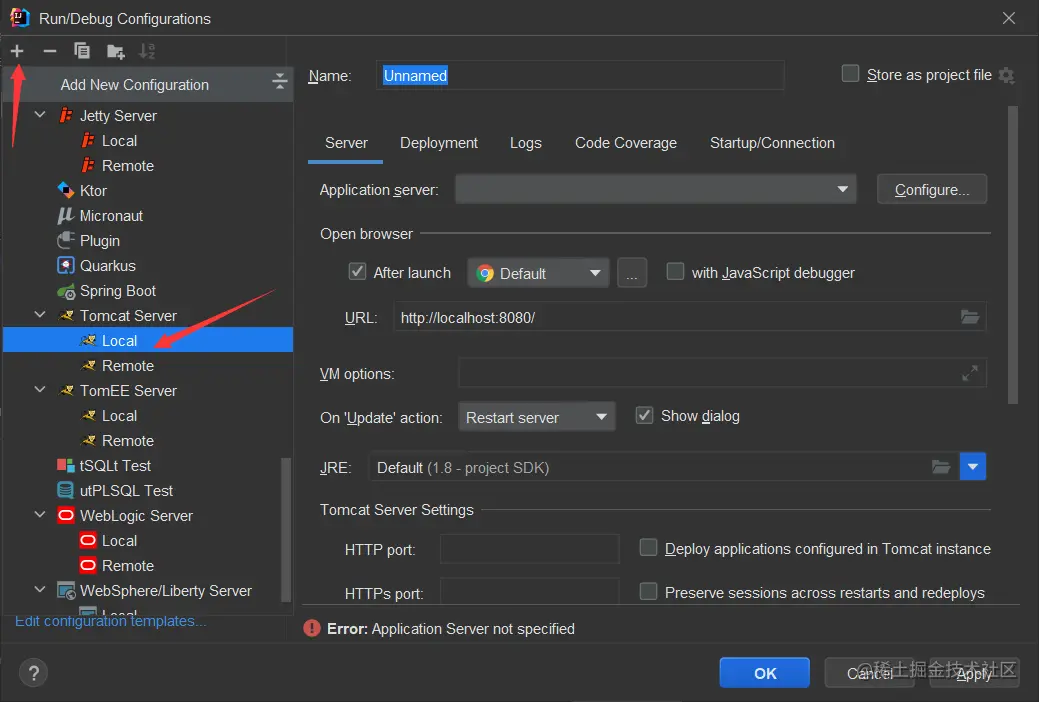Click the OK button

[765, 673]
